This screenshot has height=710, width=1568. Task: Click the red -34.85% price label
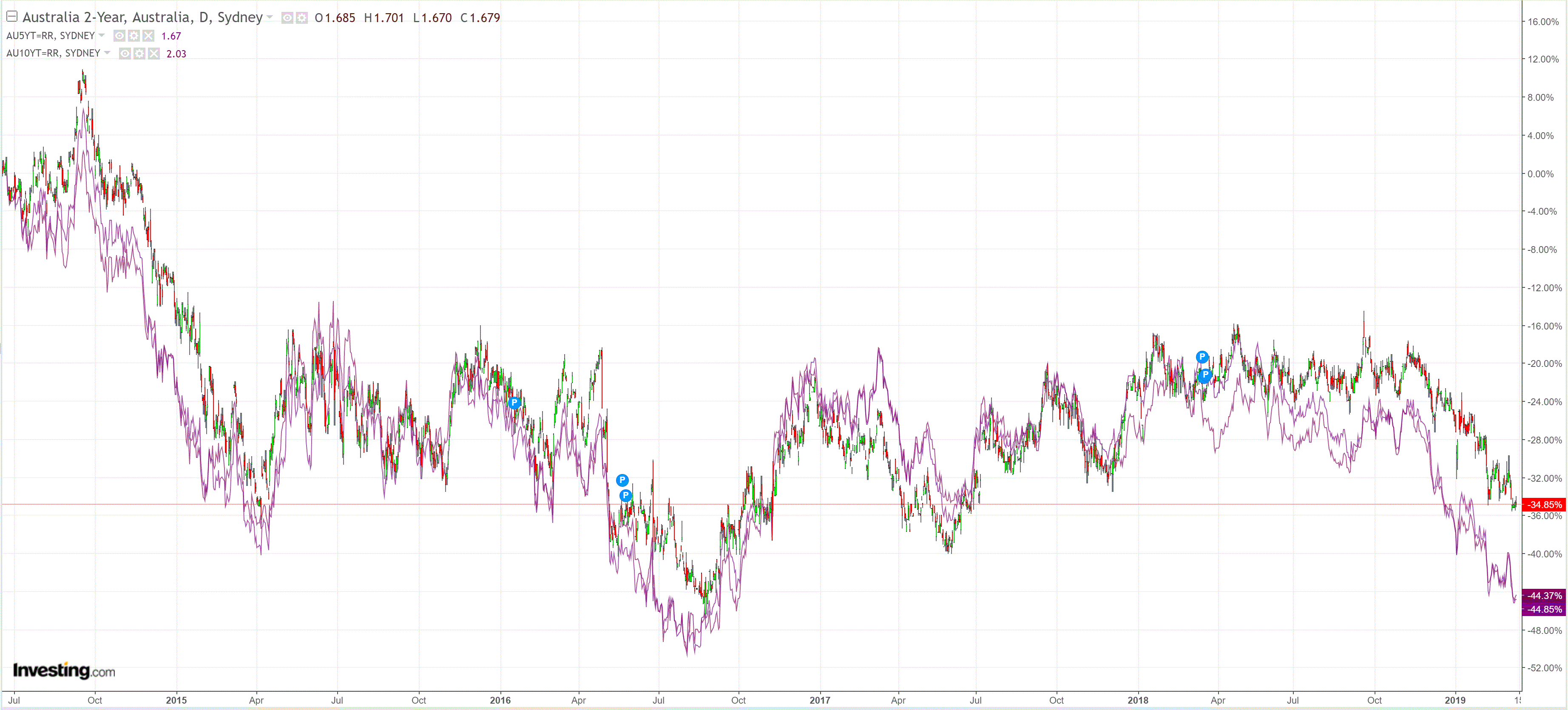click(x=1544, y=504)
